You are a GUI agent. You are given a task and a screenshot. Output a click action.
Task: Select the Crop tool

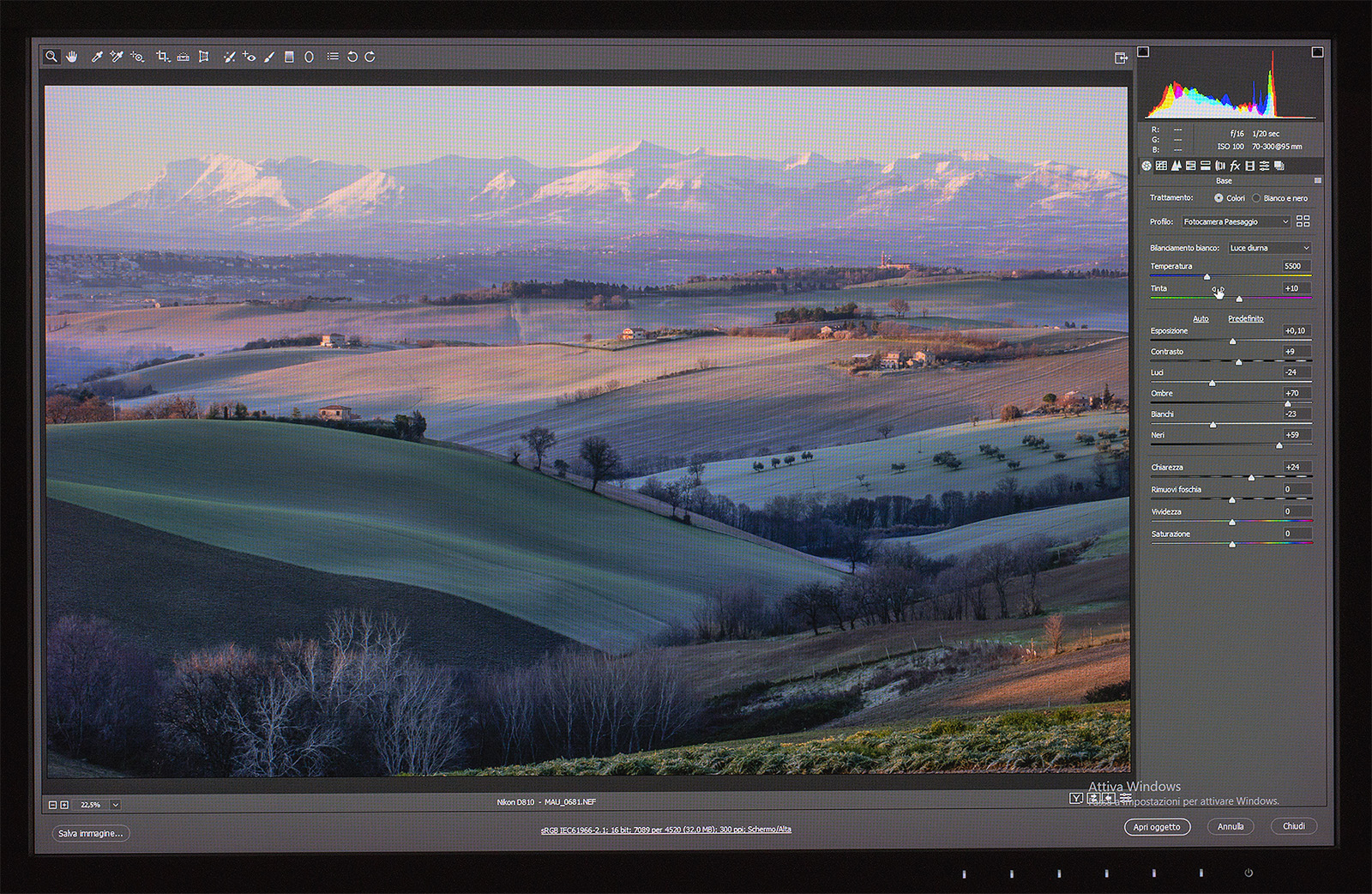pos(162,57)
